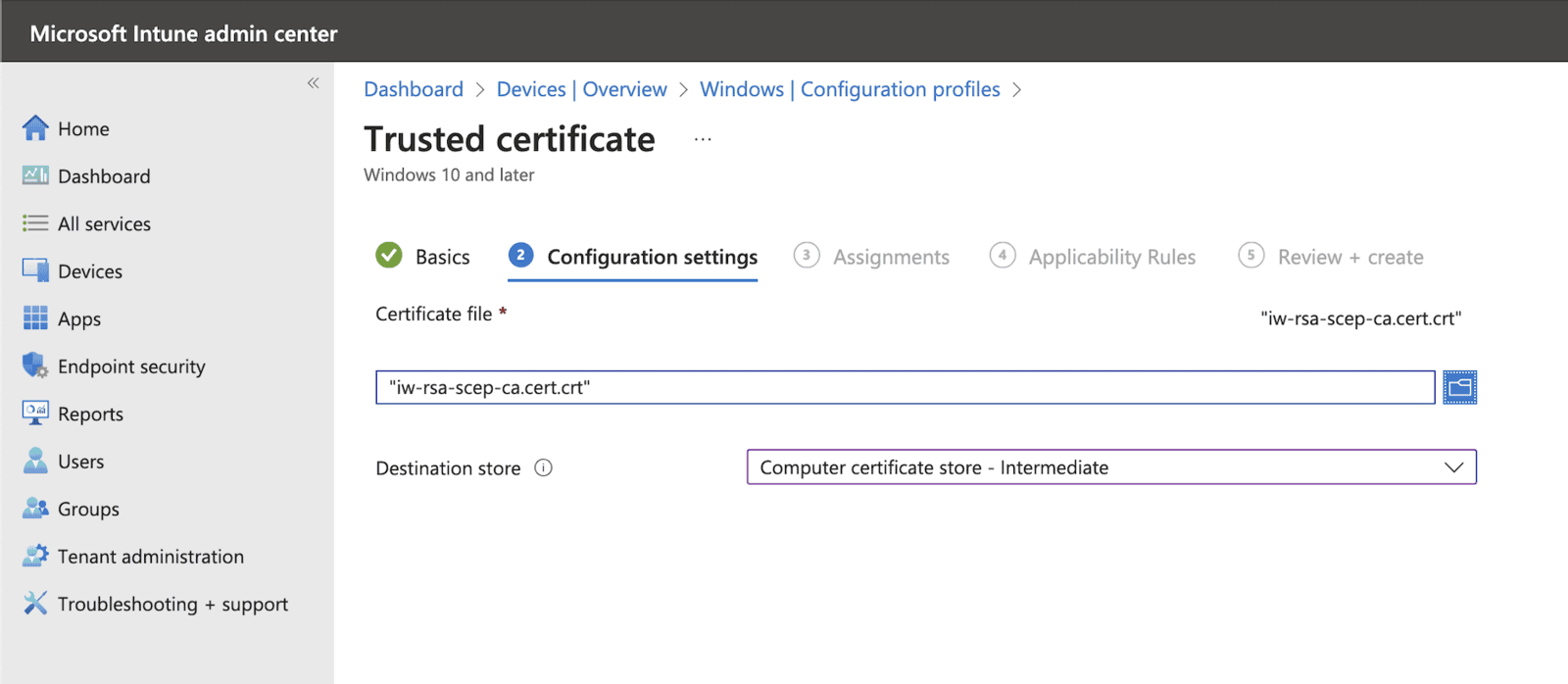Viewport: 1568px width, 684px height.
Task: Click the certificate file name input field
Action: (906, 387)
